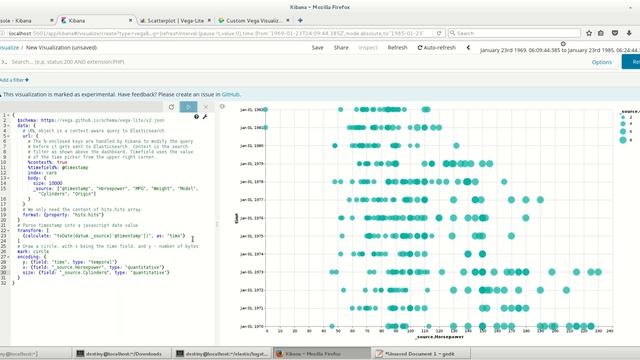Open the Inspect menu item
The image size is (640, 360).
pyautogui.click(x=368, y=48)
